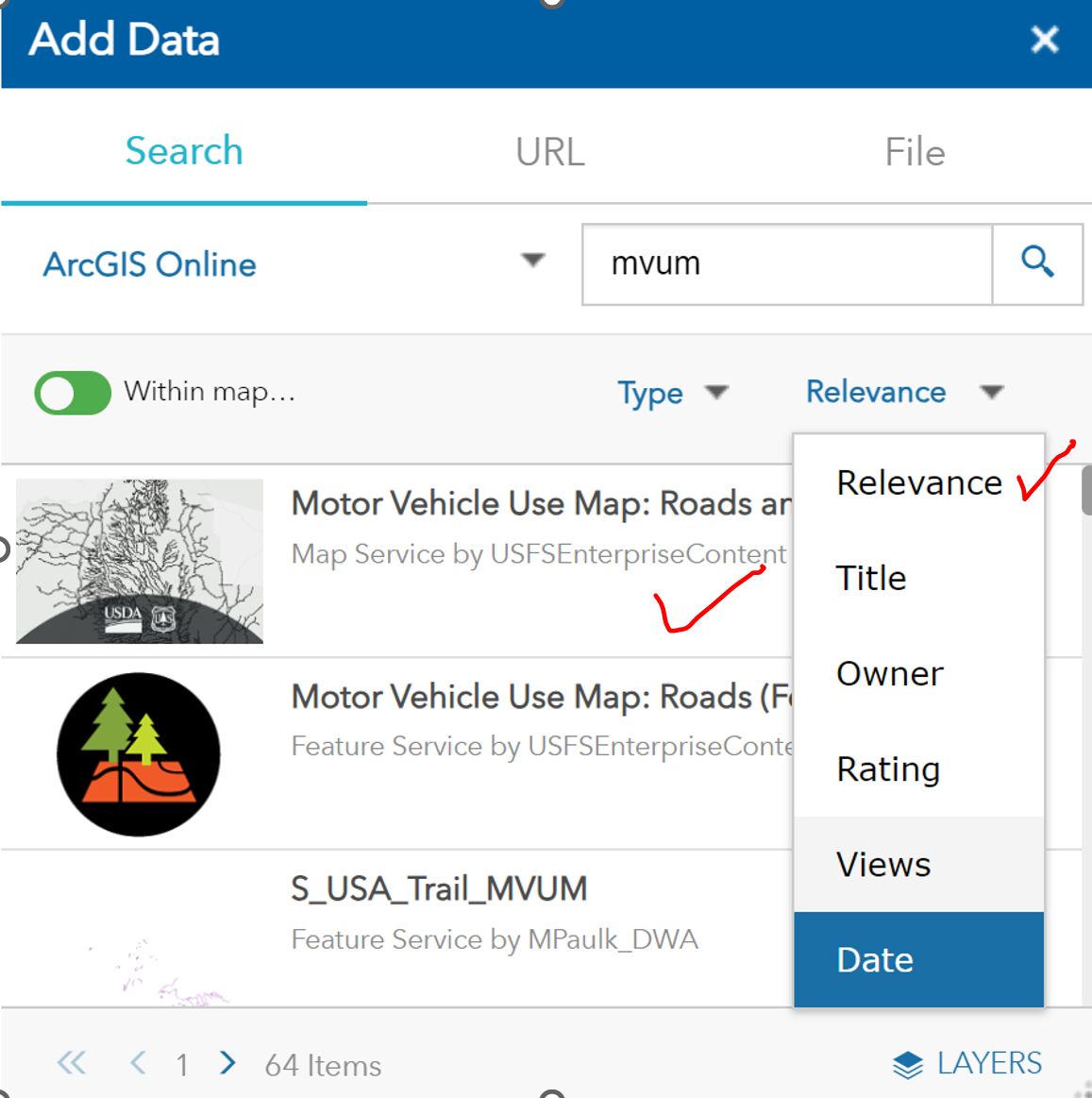This screenshot has height=1098, width=1092.
Task: Switch to the URL tab
Action: point(550,152)
